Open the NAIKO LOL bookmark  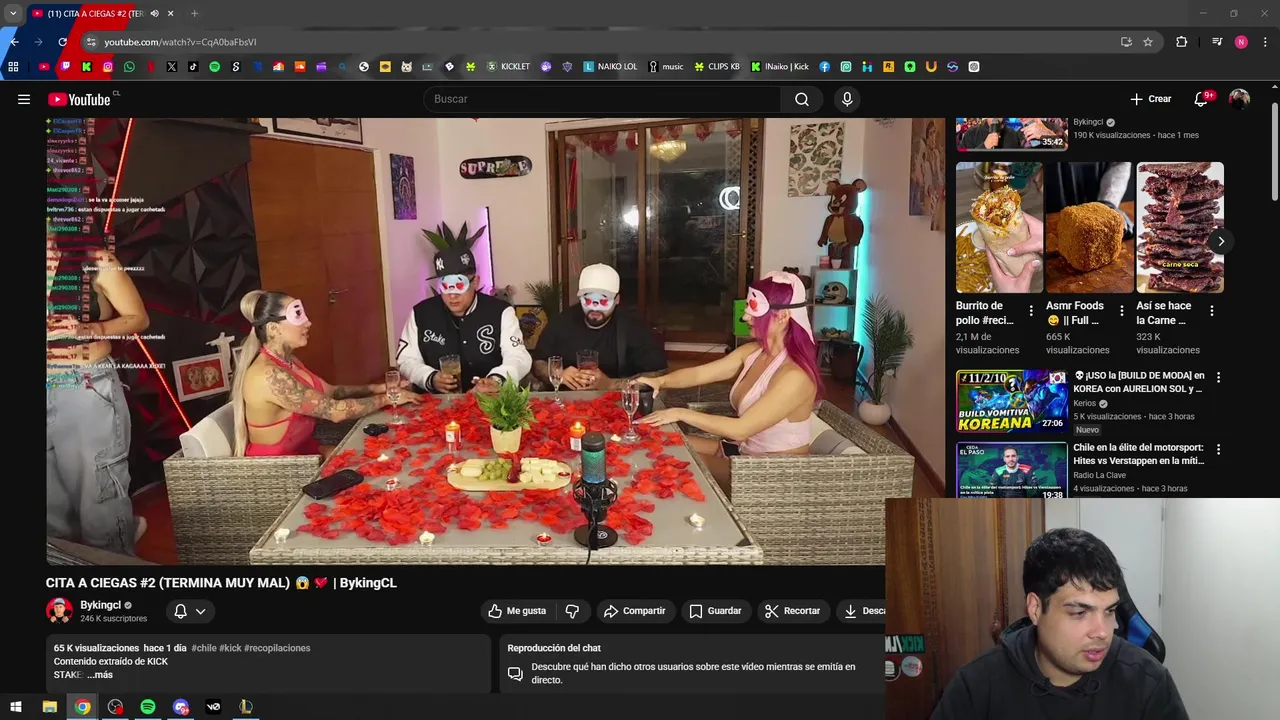610,67
